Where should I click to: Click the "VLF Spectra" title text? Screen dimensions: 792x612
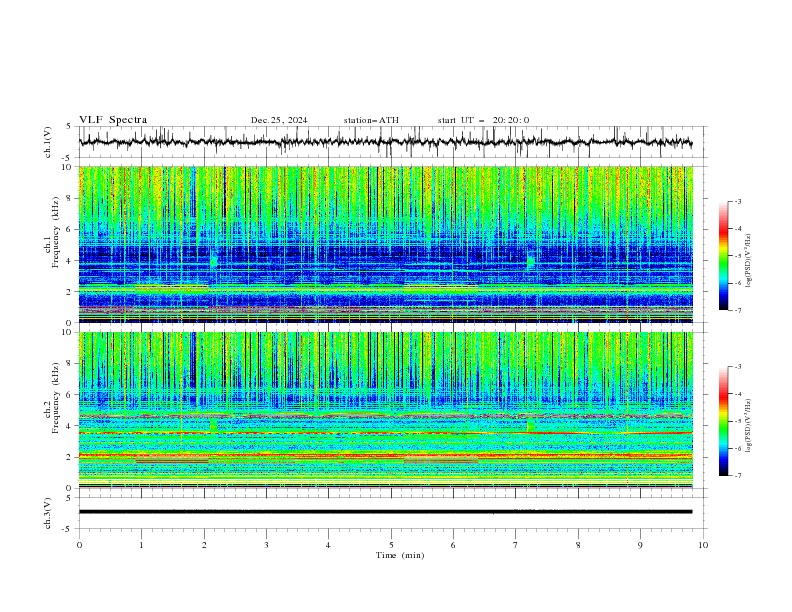113,120
